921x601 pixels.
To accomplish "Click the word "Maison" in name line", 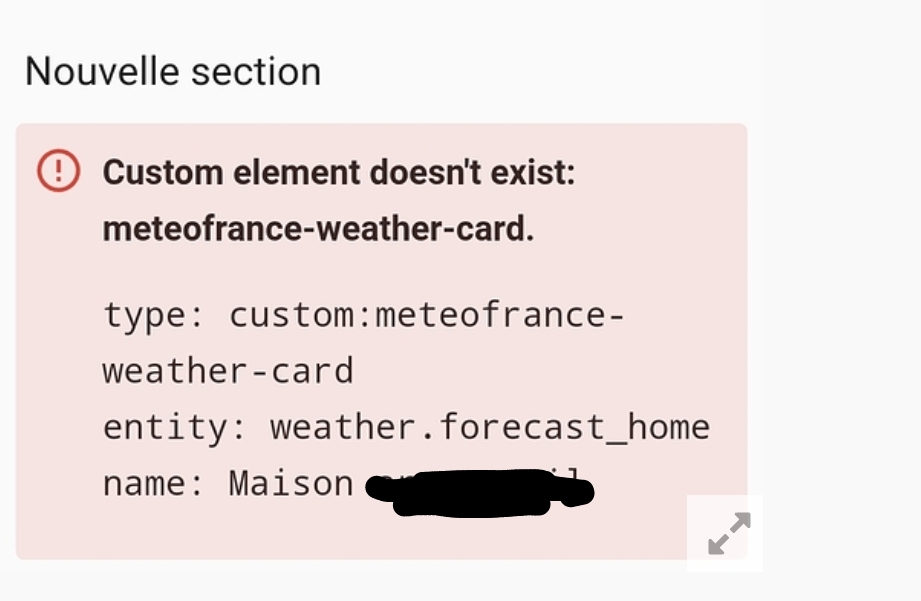I will tap(291, 484).
